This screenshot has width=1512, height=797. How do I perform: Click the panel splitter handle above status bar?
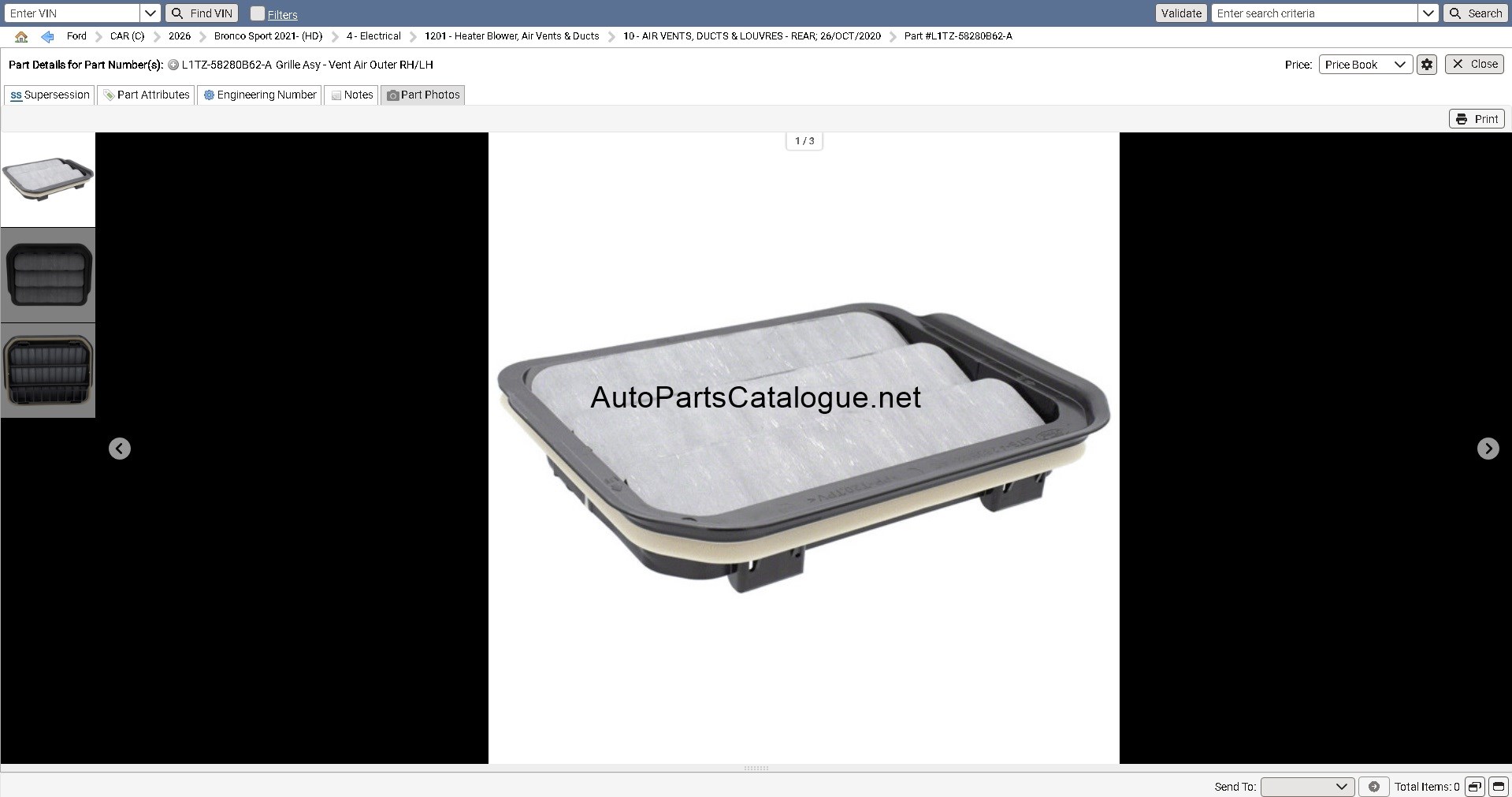point(756,768)
